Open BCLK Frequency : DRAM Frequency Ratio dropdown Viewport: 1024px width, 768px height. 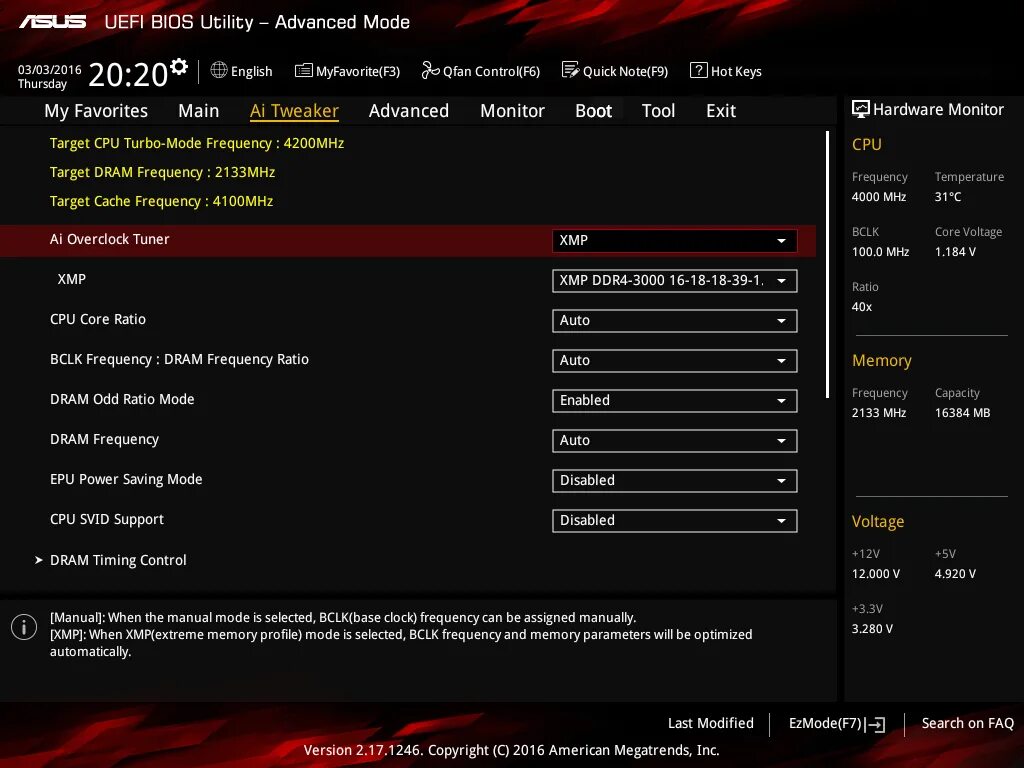(x=674, y=360)
